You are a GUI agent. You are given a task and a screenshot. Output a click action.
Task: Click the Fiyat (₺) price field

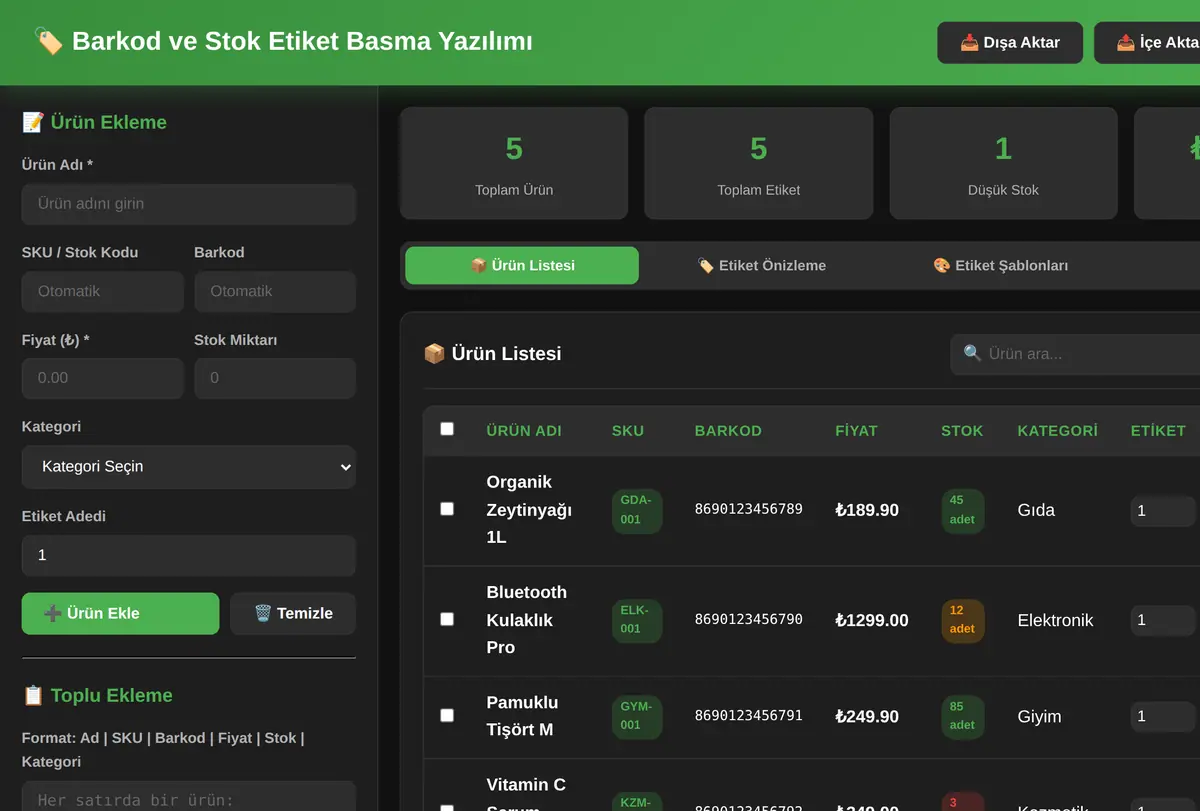coord(103,378)
